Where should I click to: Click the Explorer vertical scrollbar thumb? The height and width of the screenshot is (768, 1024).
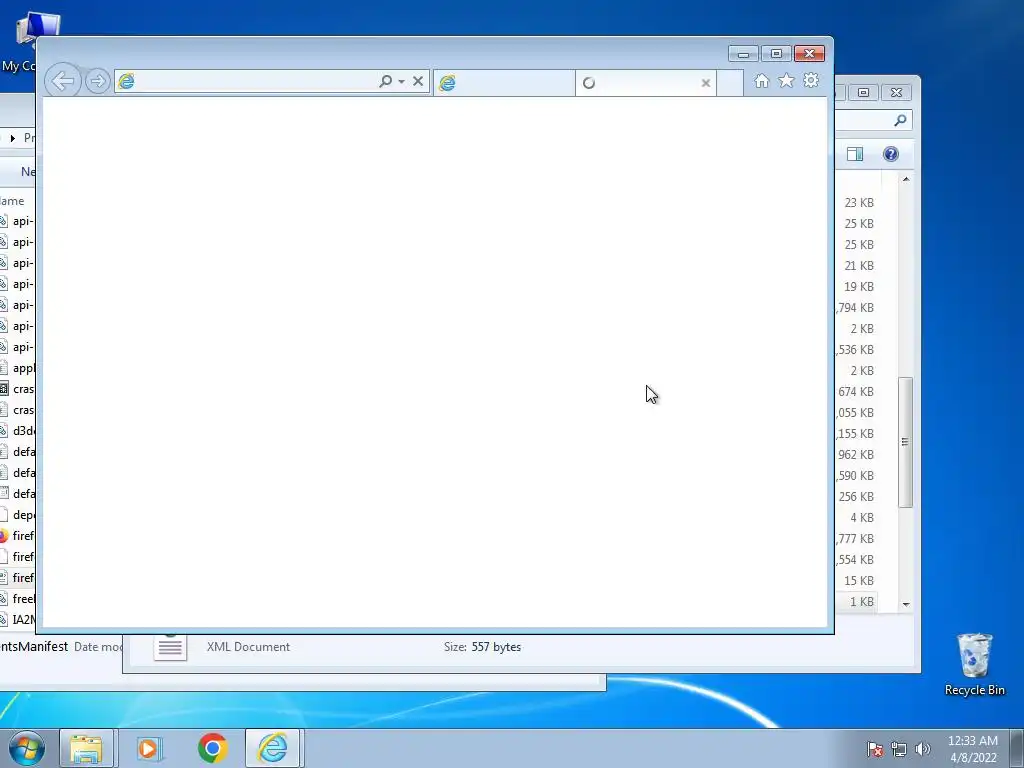(905, 442)
